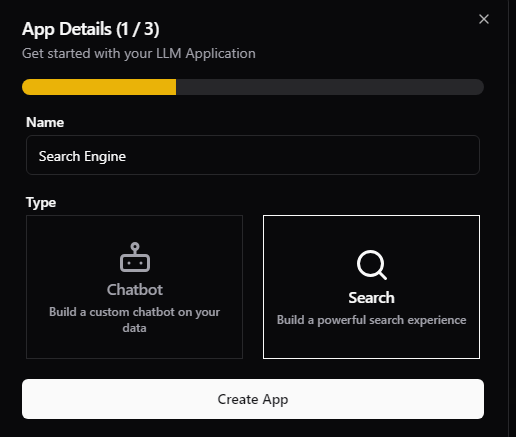This screenshot has height=437, width=516.
Task: Click the Name input field
Action: tap(253, 155)
